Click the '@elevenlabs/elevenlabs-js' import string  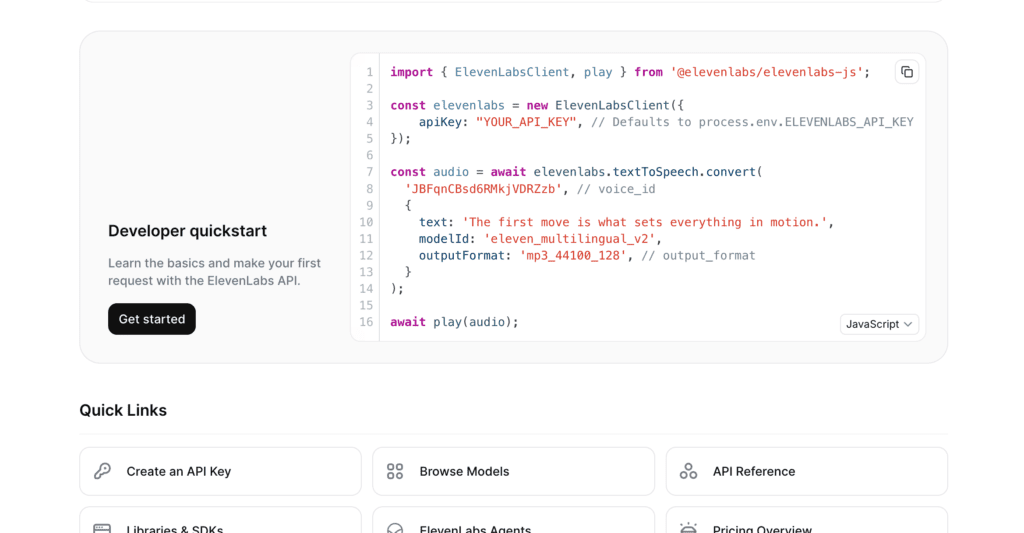tap(767, 72)
